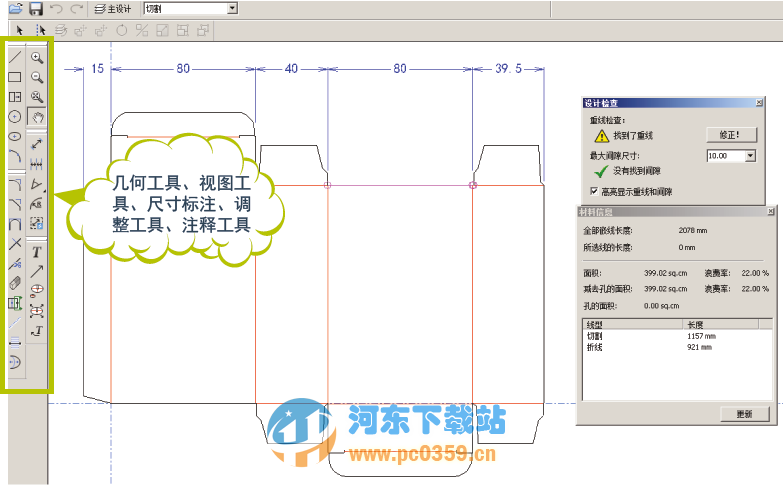Select the Ellipse drawing tool

click(15, 136)
